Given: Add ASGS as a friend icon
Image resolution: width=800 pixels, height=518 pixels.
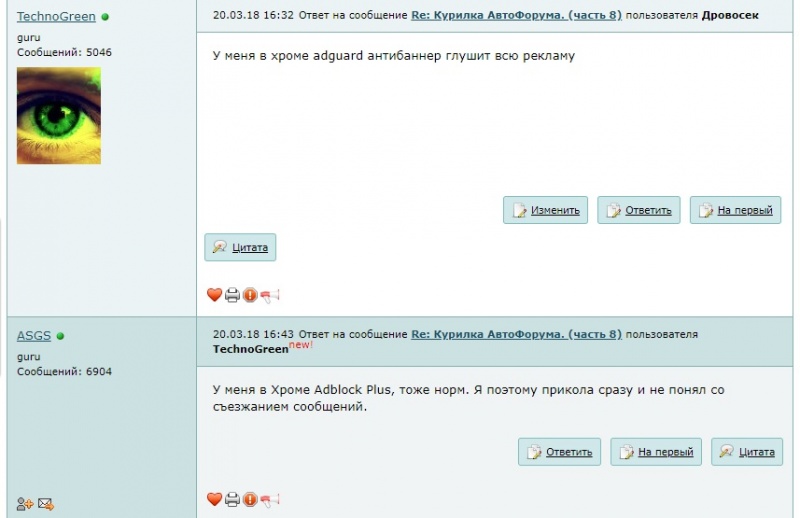Looking at the screenshot, I should (24, 504).
